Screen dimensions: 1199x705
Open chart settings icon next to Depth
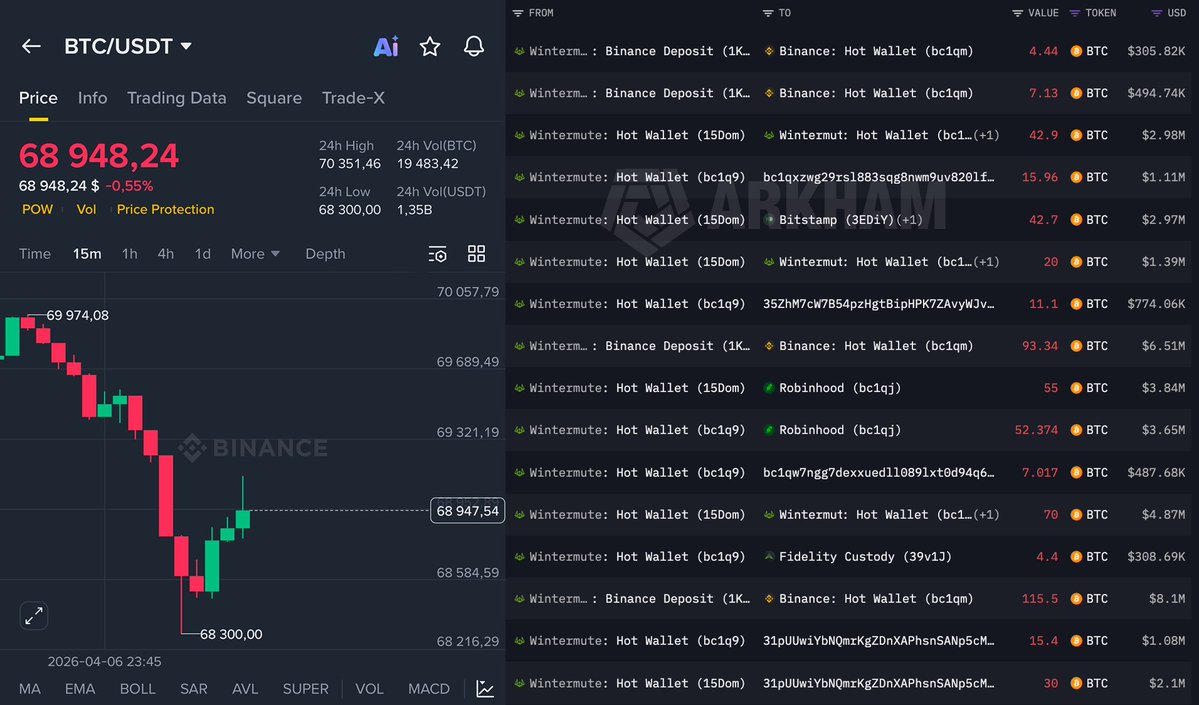(x=437, y=254)
